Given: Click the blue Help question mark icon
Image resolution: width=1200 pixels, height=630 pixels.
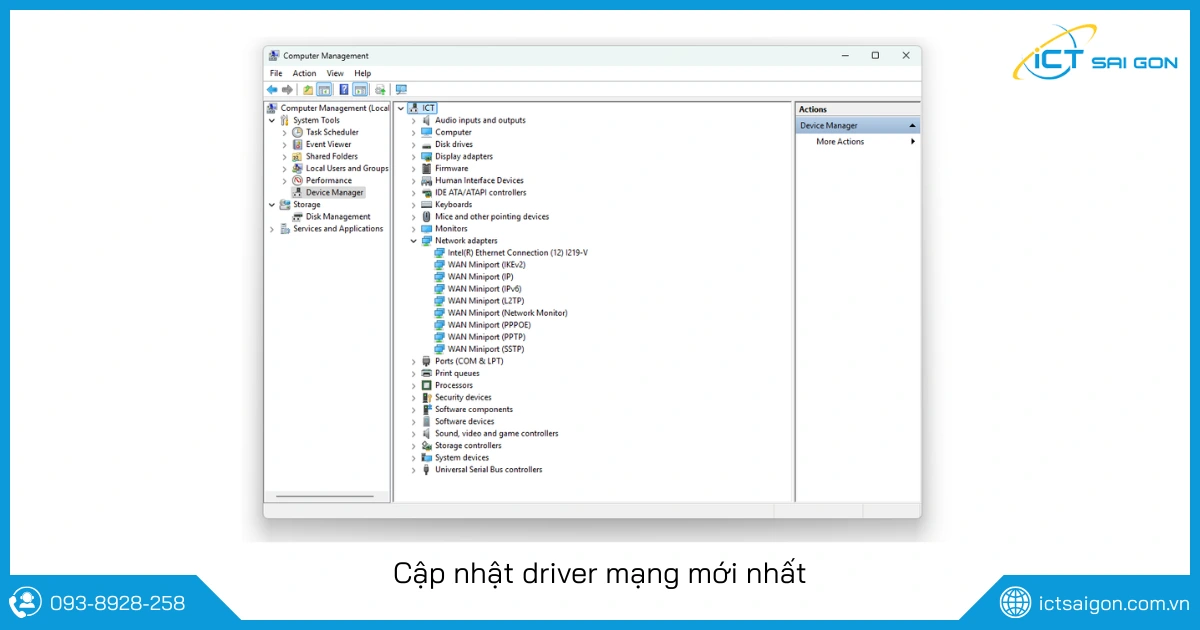Looking at the screenshot, I should [x=343, y=89].
